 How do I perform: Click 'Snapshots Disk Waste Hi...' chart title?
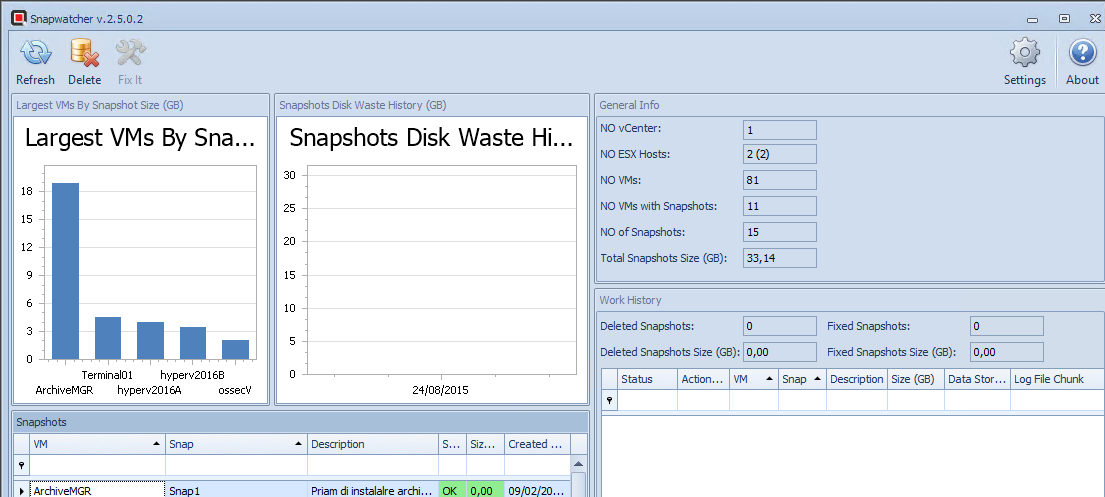pos(431,138)
